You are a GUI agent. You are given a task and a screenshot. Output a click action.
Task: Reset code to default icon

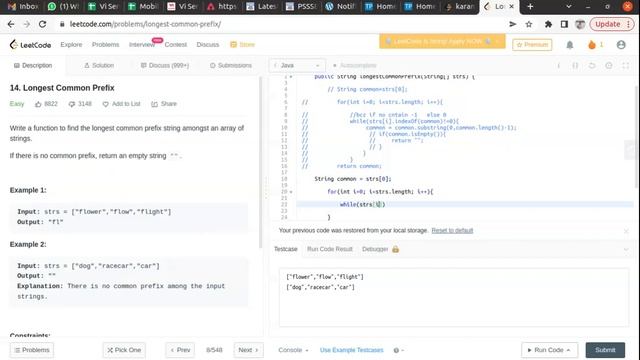(592, 65)
